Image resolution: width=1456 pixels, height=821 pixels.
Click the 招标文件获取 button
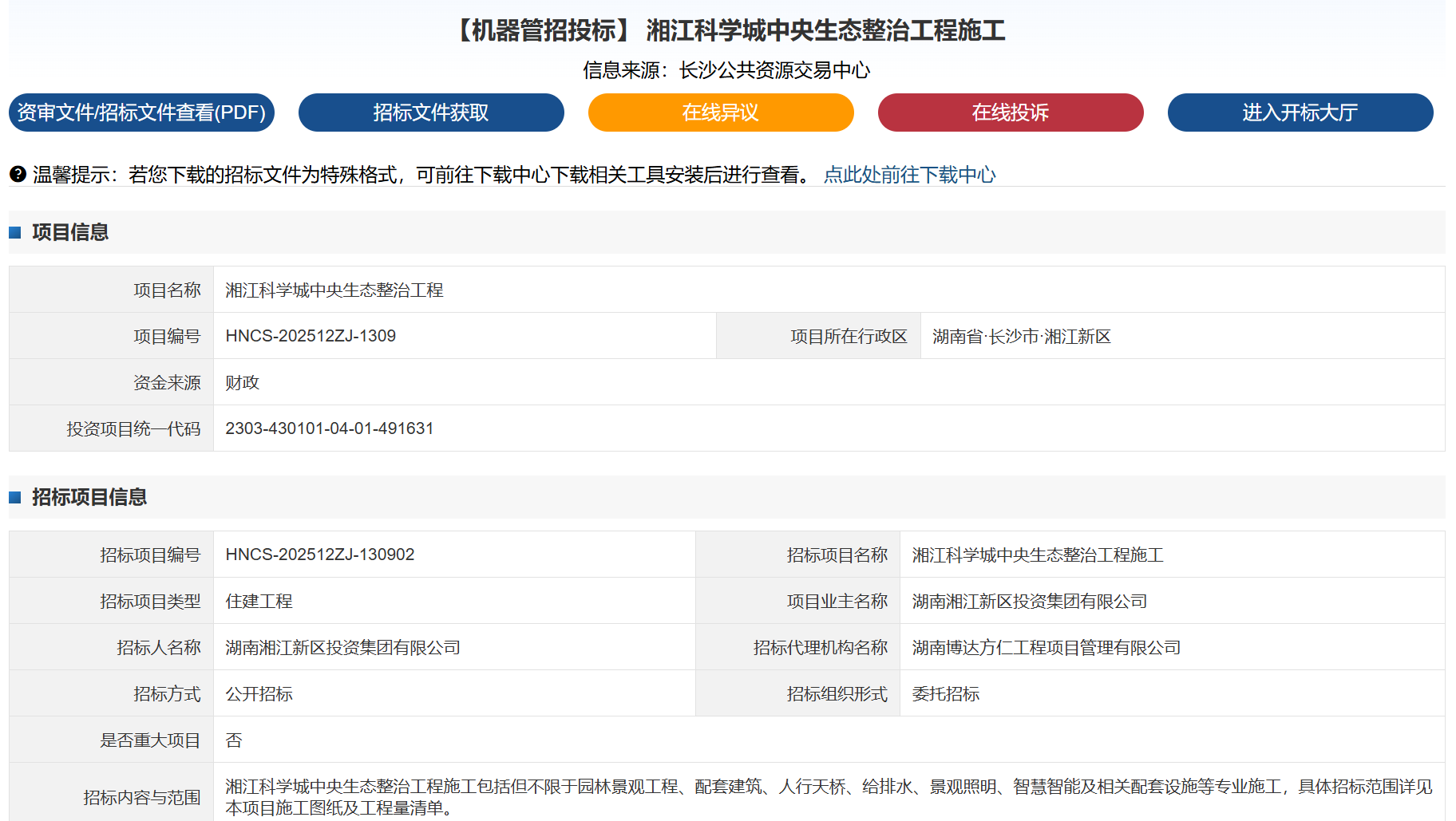pos(431,112)
